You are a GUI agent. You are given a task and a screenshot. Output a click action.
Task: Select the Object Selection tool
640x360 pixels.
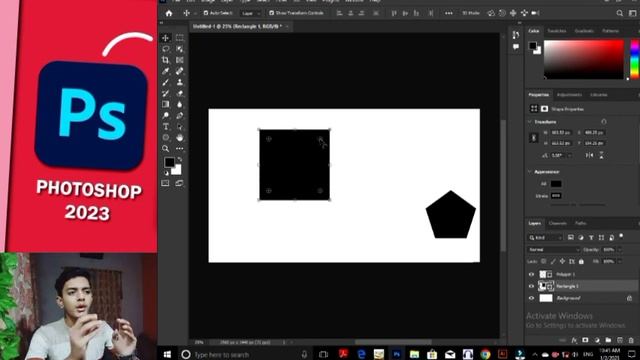pos(180,49)
